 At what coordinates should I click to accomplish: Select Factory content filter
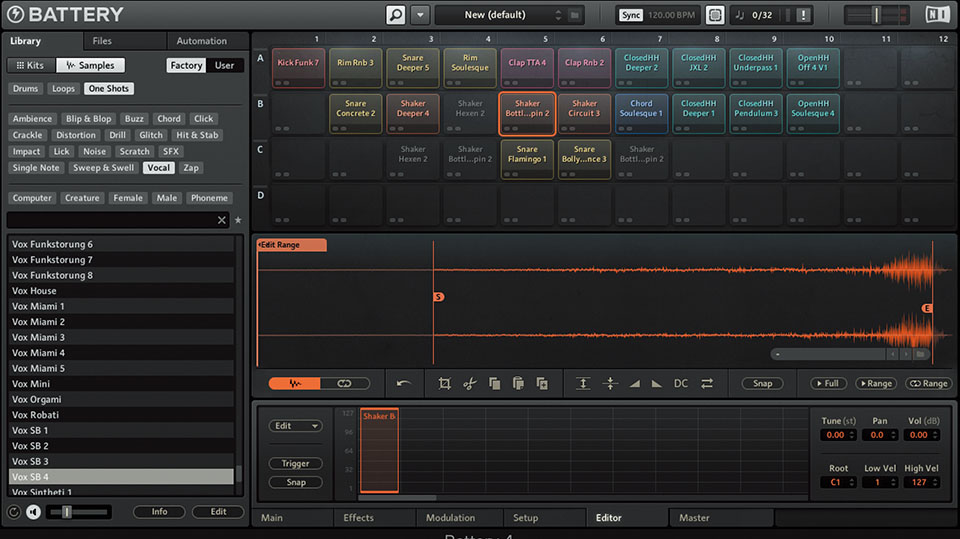tap(186, 65)
